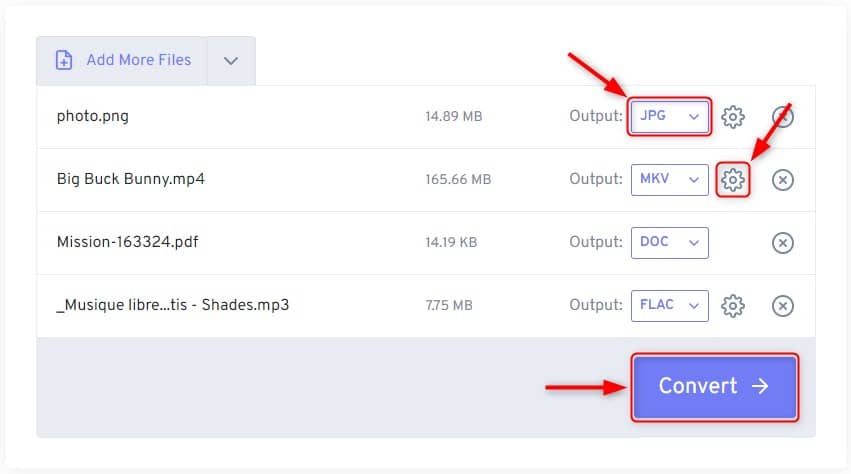Click the add-file document icon

point(64,60)
